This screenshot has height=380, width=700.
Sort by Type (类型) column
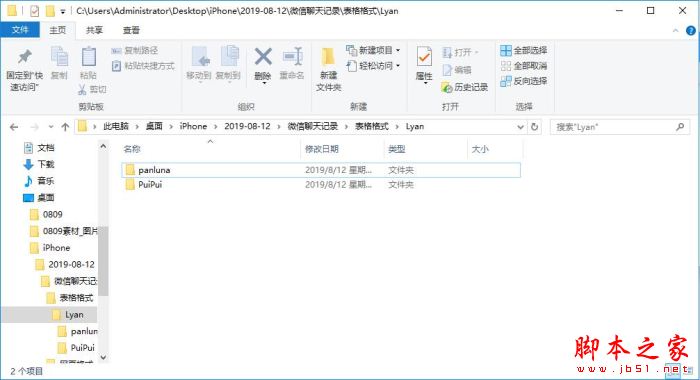pos(396,149)
